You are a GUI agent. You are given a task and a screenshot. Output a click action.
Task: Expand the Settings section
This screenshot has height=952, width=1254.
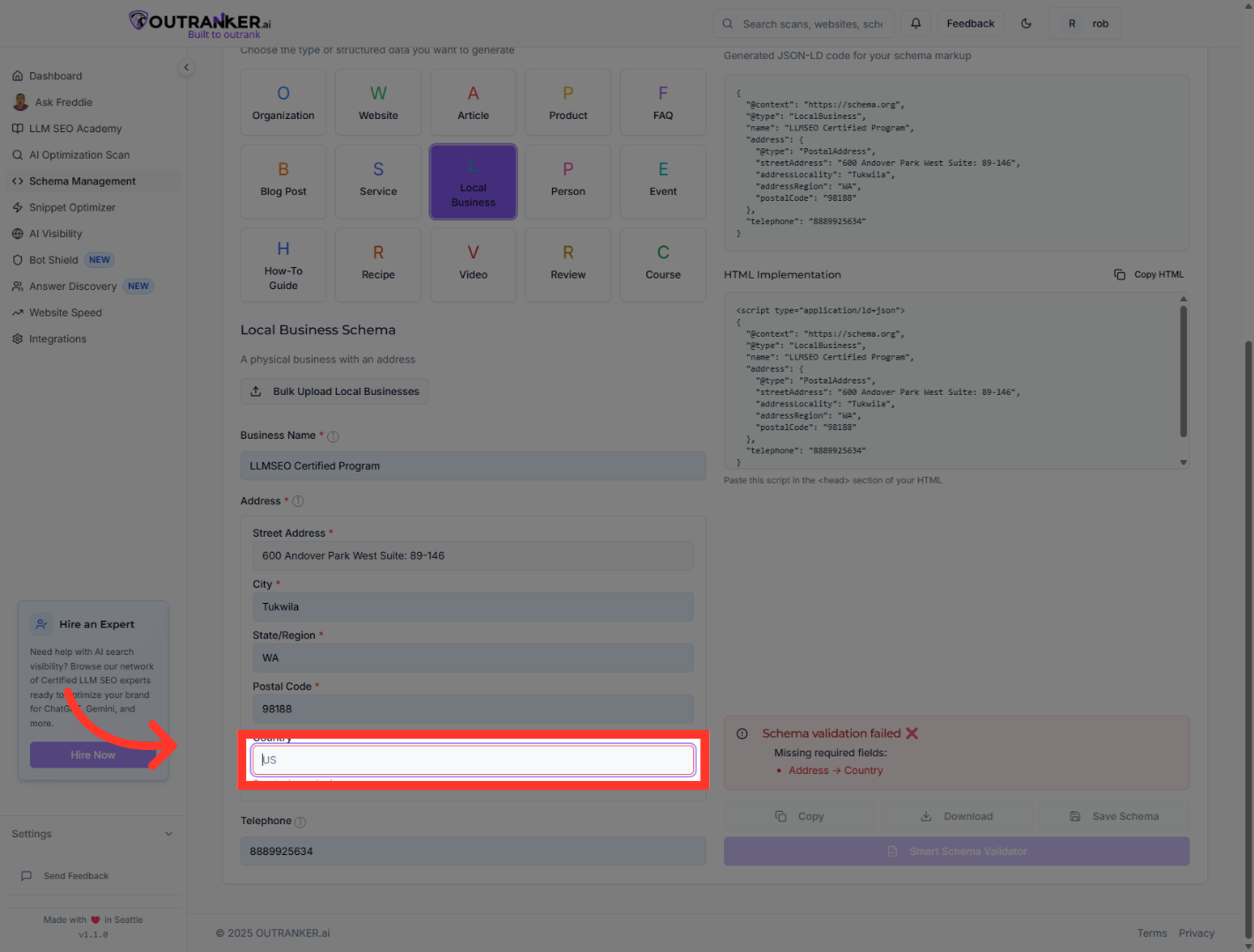pos(93,834)
